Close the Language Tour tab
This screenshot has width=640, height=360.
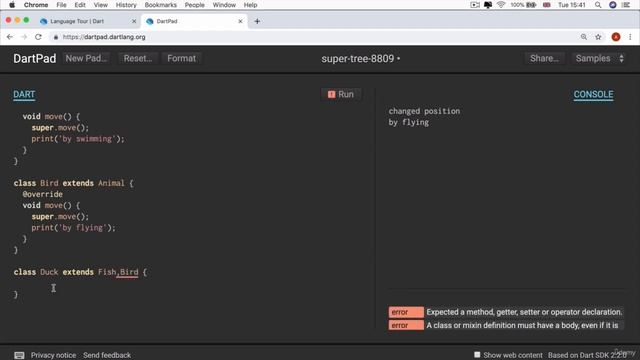(134, 21)
